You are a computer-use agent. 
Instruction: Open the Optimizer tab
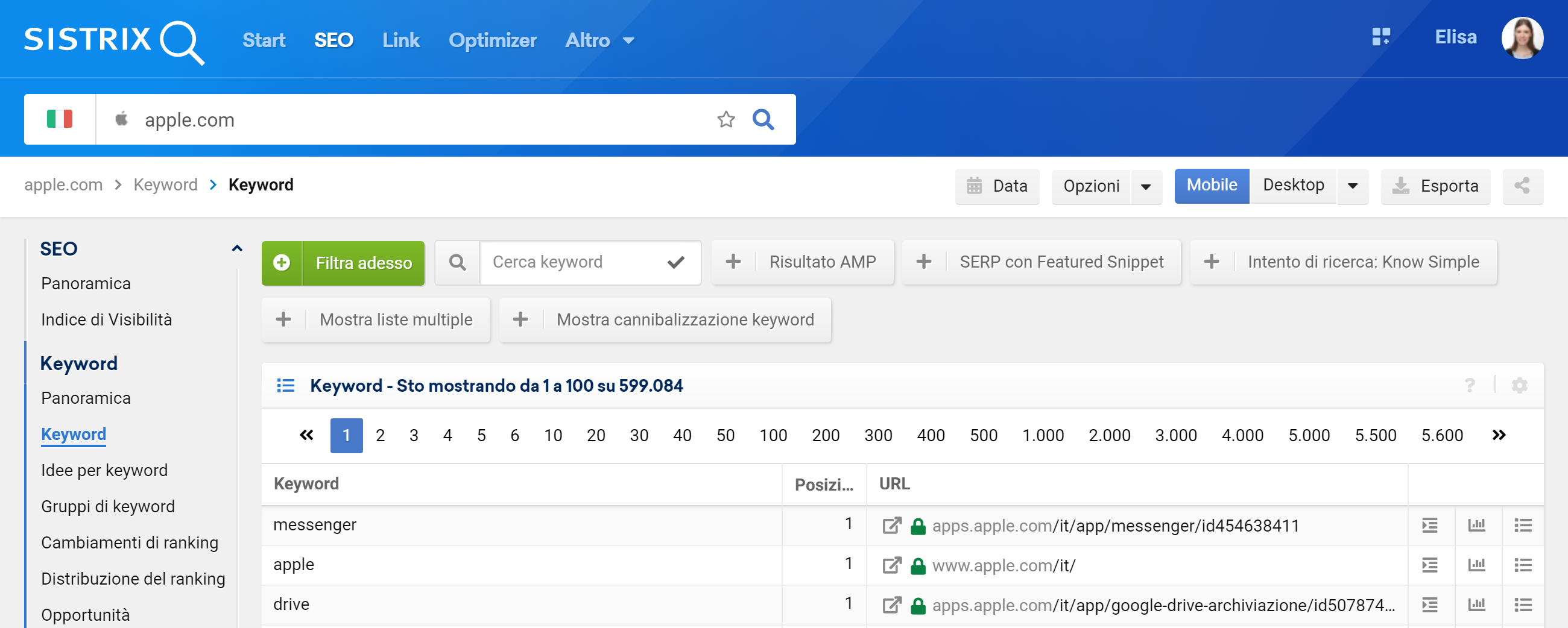(492, 40)
